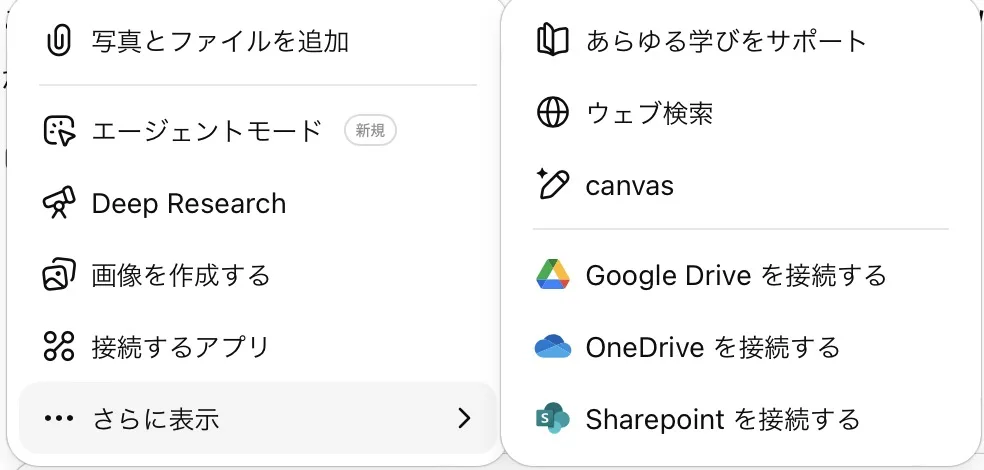The width and height of the screenshot is (984, 470).
Task: Click the OneDrive cloud icon
Action: (x=553, y=346)
